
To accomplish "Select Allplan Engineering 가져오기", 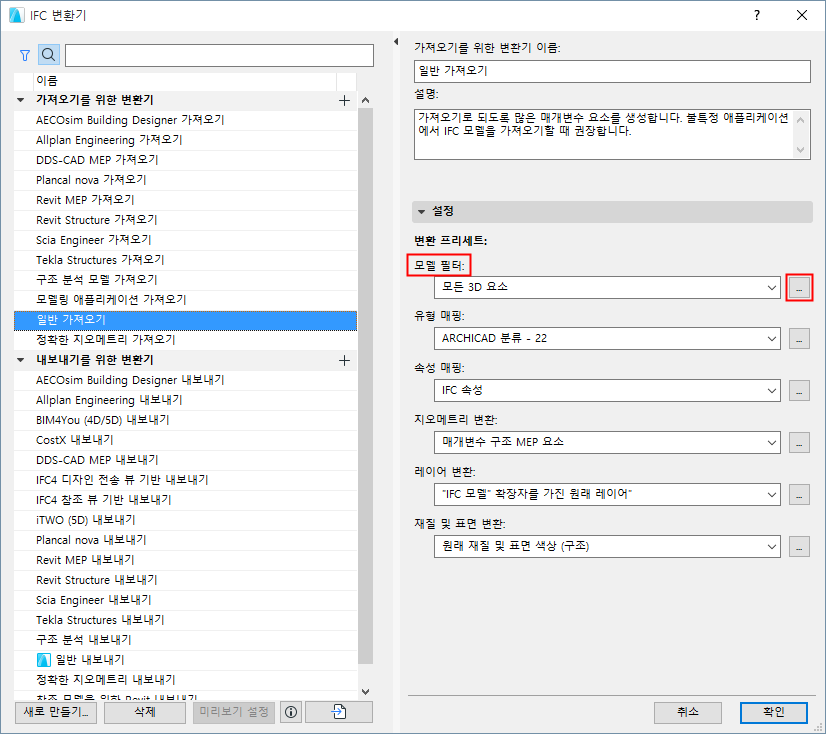I will click(185, 141).
